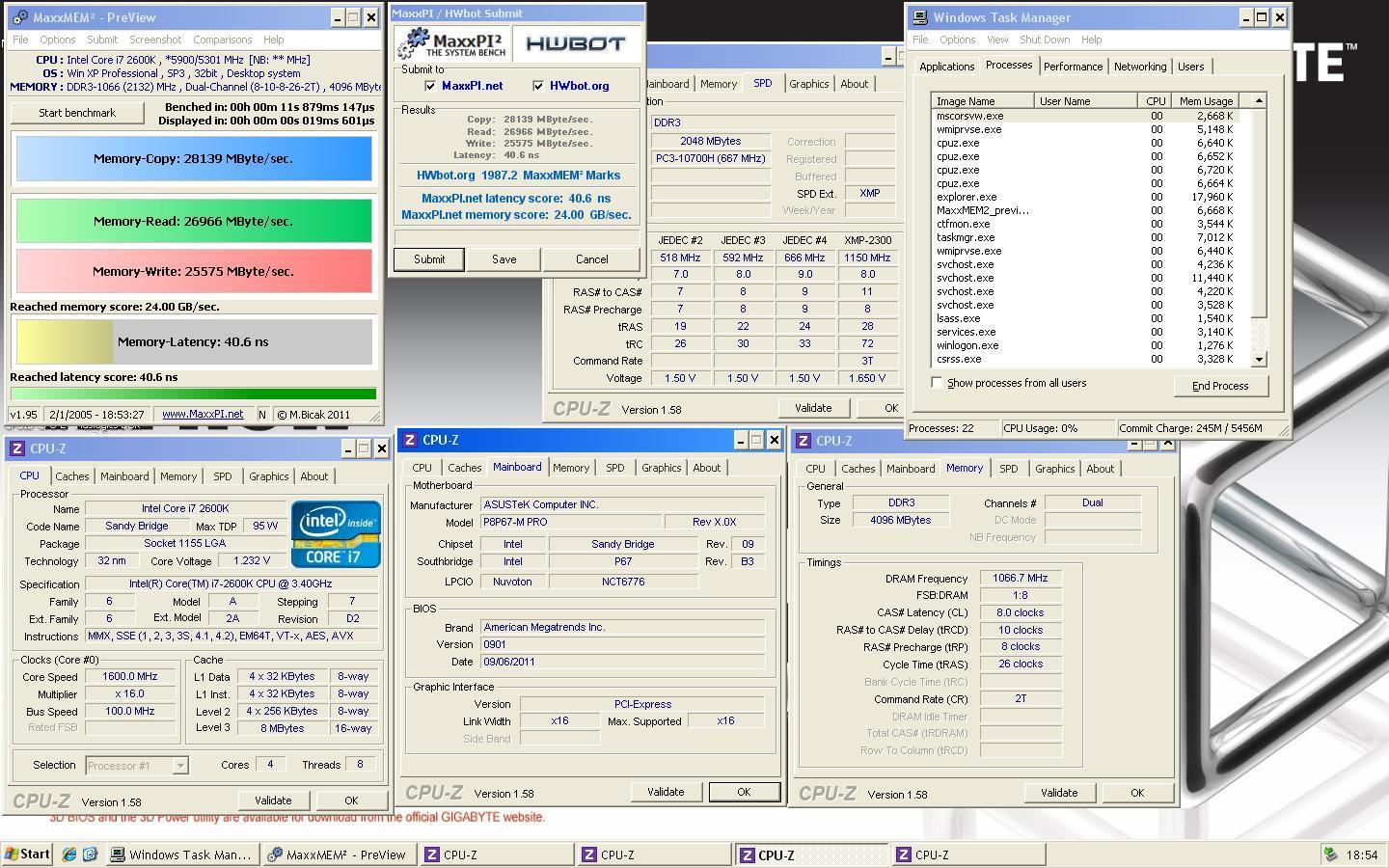Click the second quick launch icon beside Internet Explorer
The image size is (1389, 868).
pyautogui.click(x=90, y=854)
